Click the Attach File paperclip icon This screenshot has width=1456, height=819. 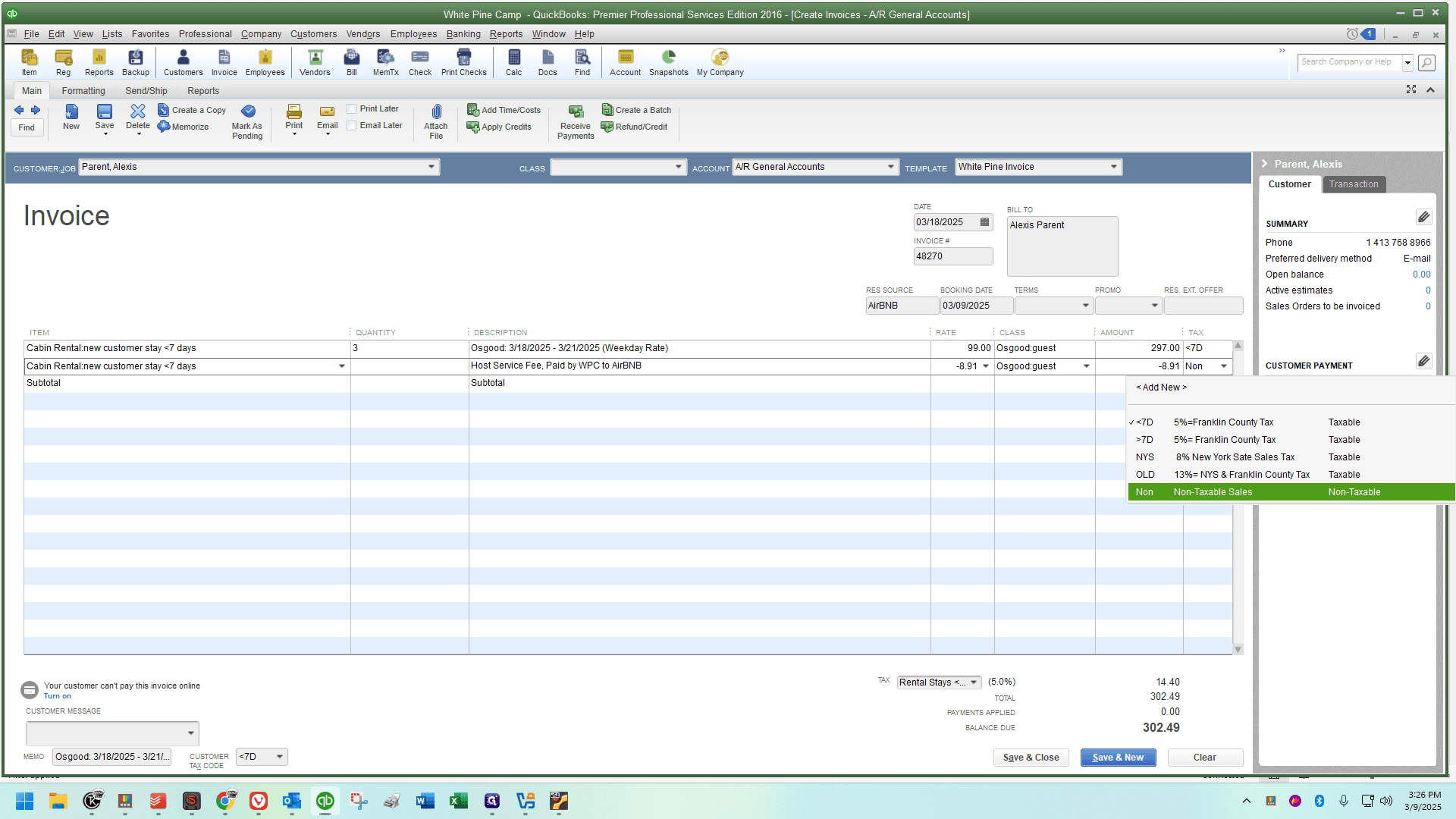coord(435,121)
